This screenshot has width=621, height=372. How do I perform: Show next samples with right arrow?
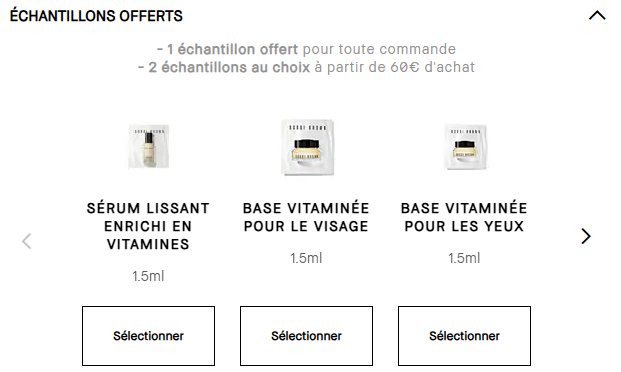(x=586, y=236)
